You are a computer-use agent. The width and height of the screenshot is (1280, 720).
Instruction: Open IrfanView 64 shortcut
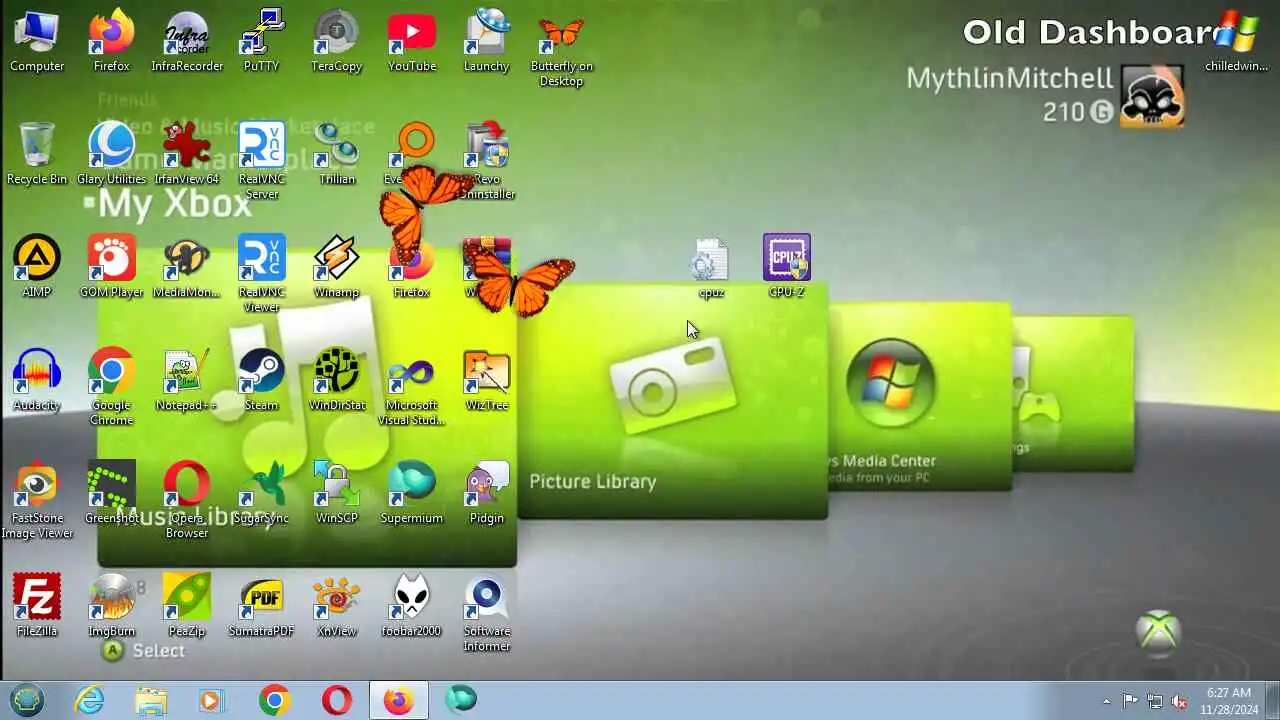187,155
